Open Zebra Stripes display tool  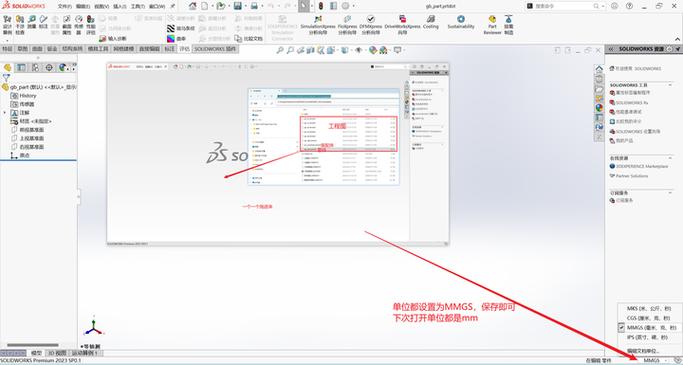(181, 28)
